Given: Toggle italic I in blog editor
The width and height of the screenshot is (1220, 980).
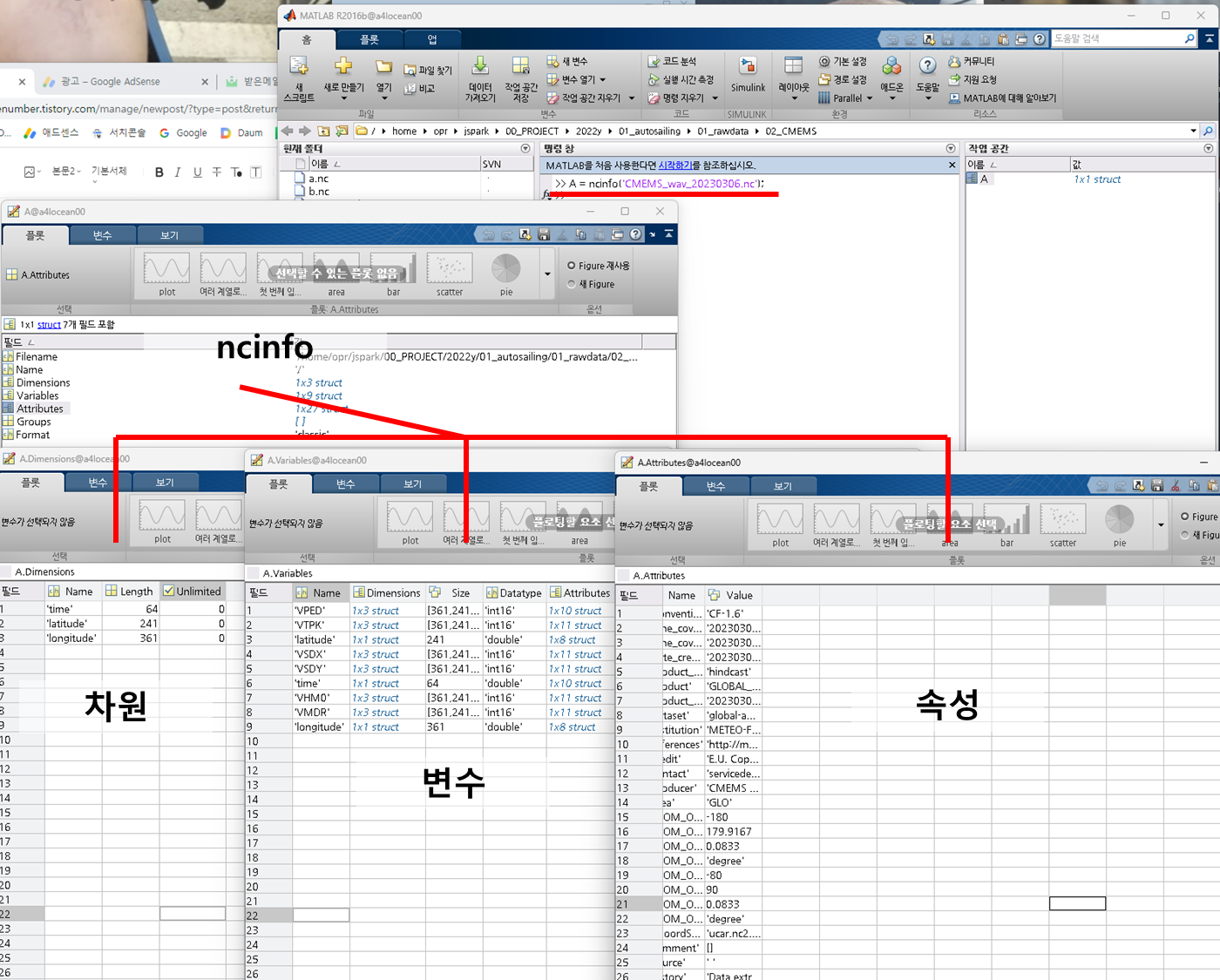Looking at the screenshot, I should coord(178,172).
